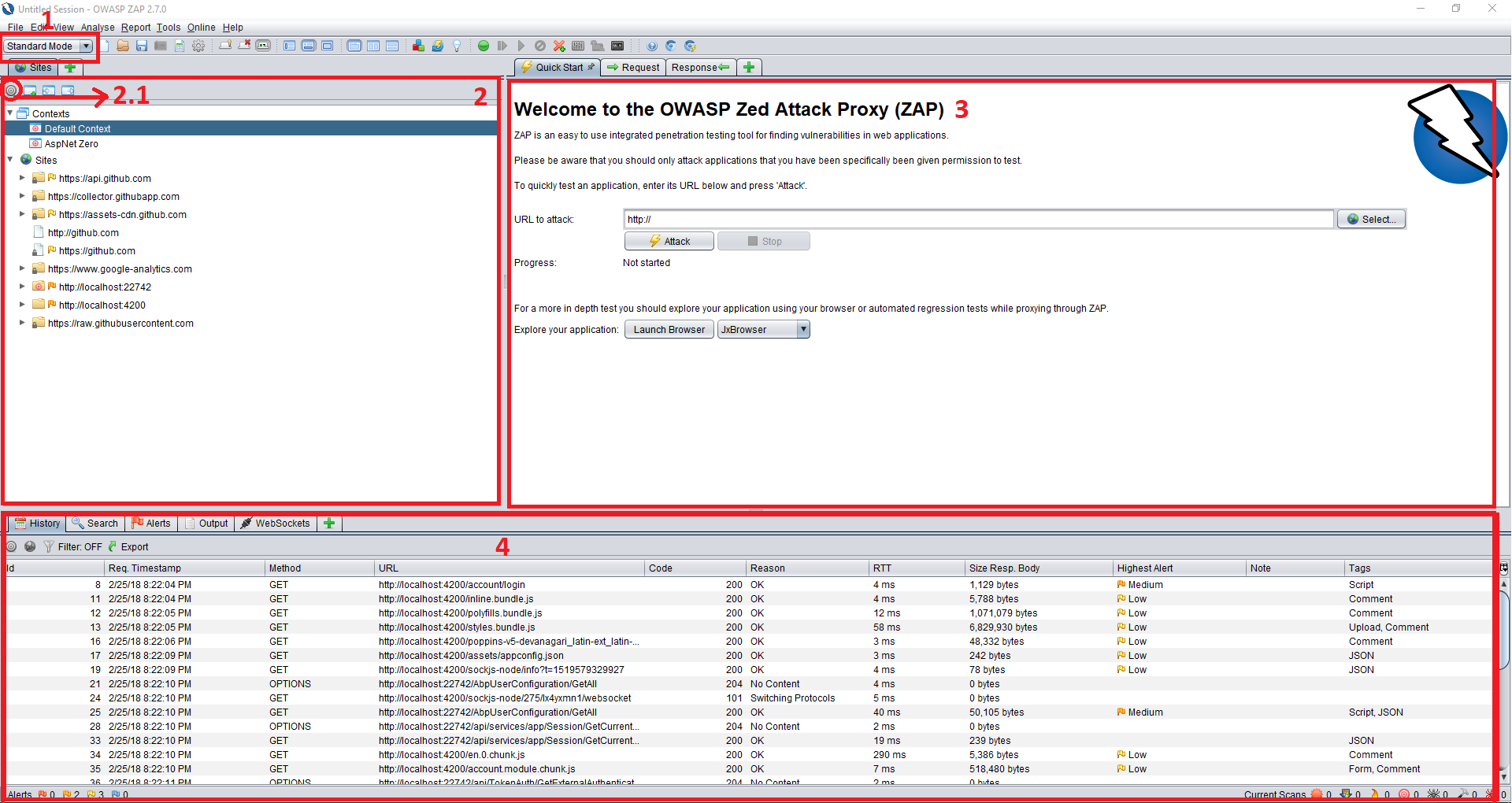Click the Persist Session save icon
Screen dimensions: 1512x803
142,46
